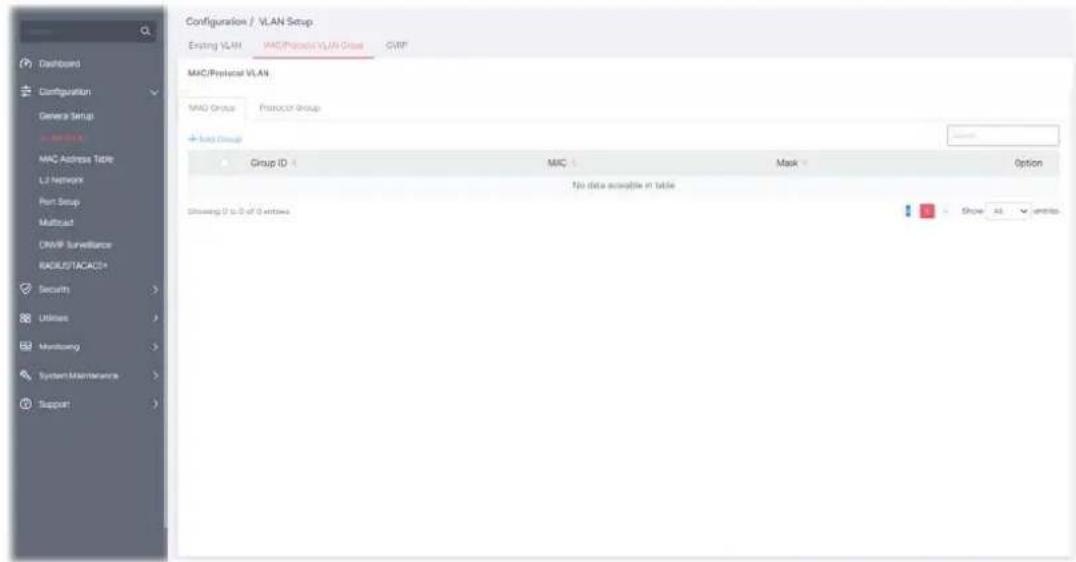Expand the Utilities menu chevron
Image resolution: width=1076 pixels, height=562 pixels.
(x=155, y=318)
